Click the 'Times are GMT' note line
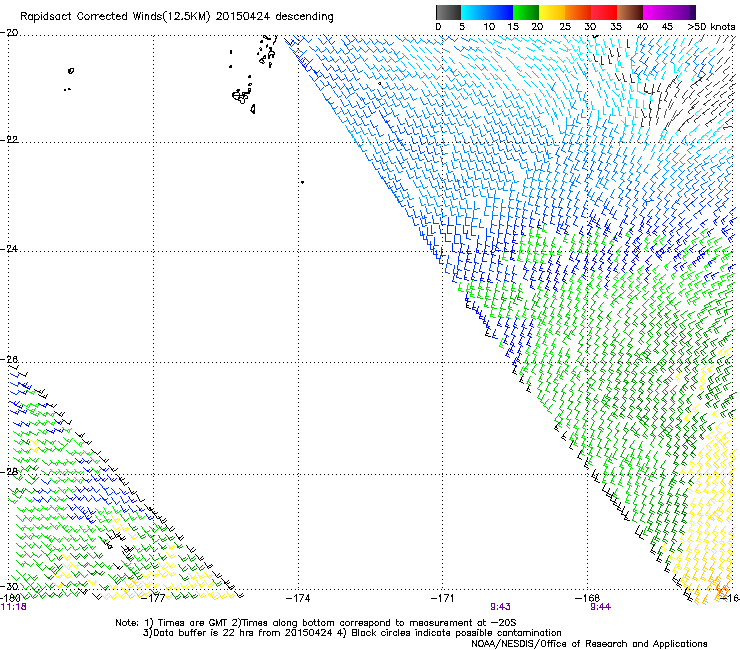The width and height of the screenshot is (740, 650). click(x=316, y=623)
